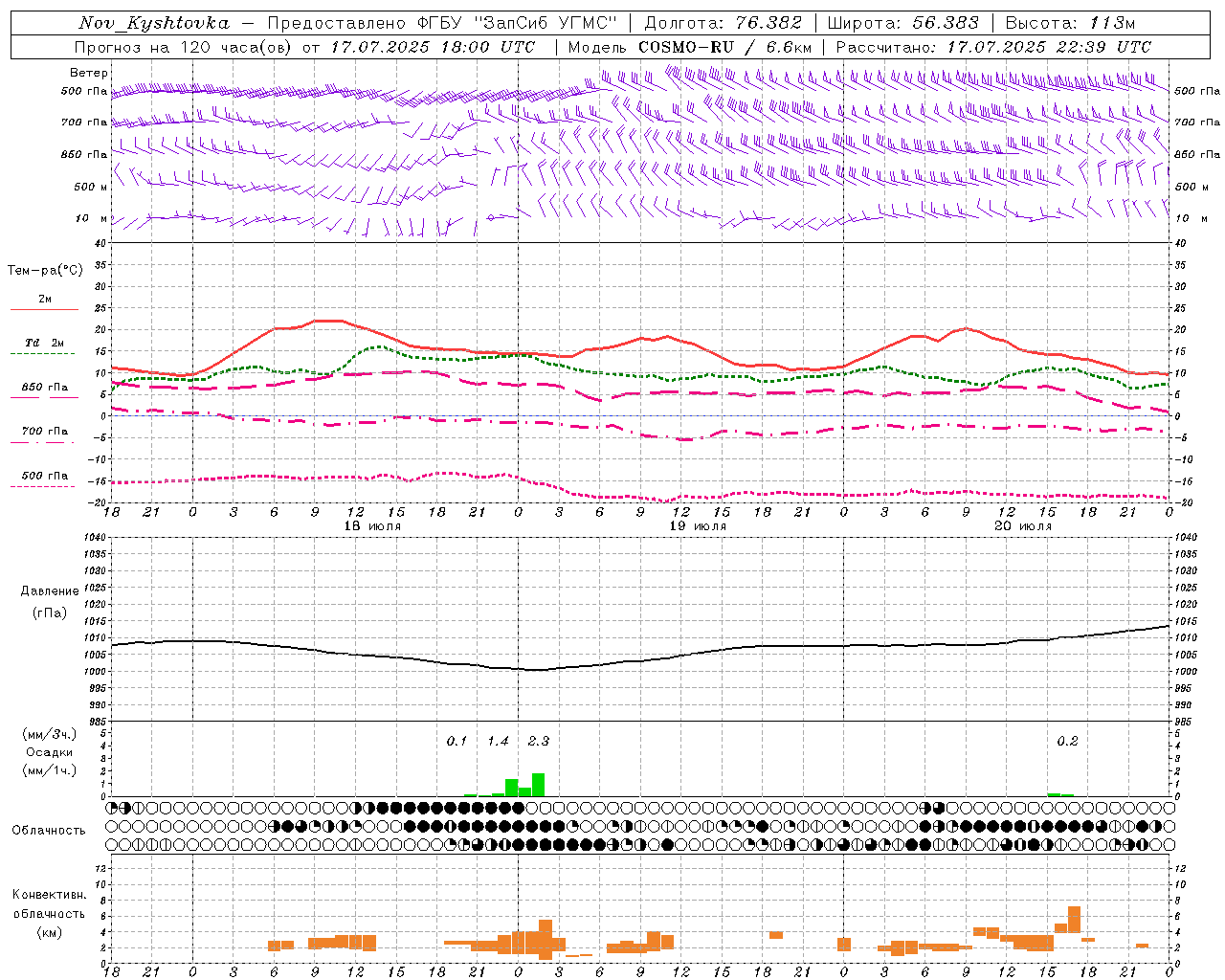Screen dimensions: 1225x980
Task: Click the red 2м legend line sample
Action: tap(44, 310)
